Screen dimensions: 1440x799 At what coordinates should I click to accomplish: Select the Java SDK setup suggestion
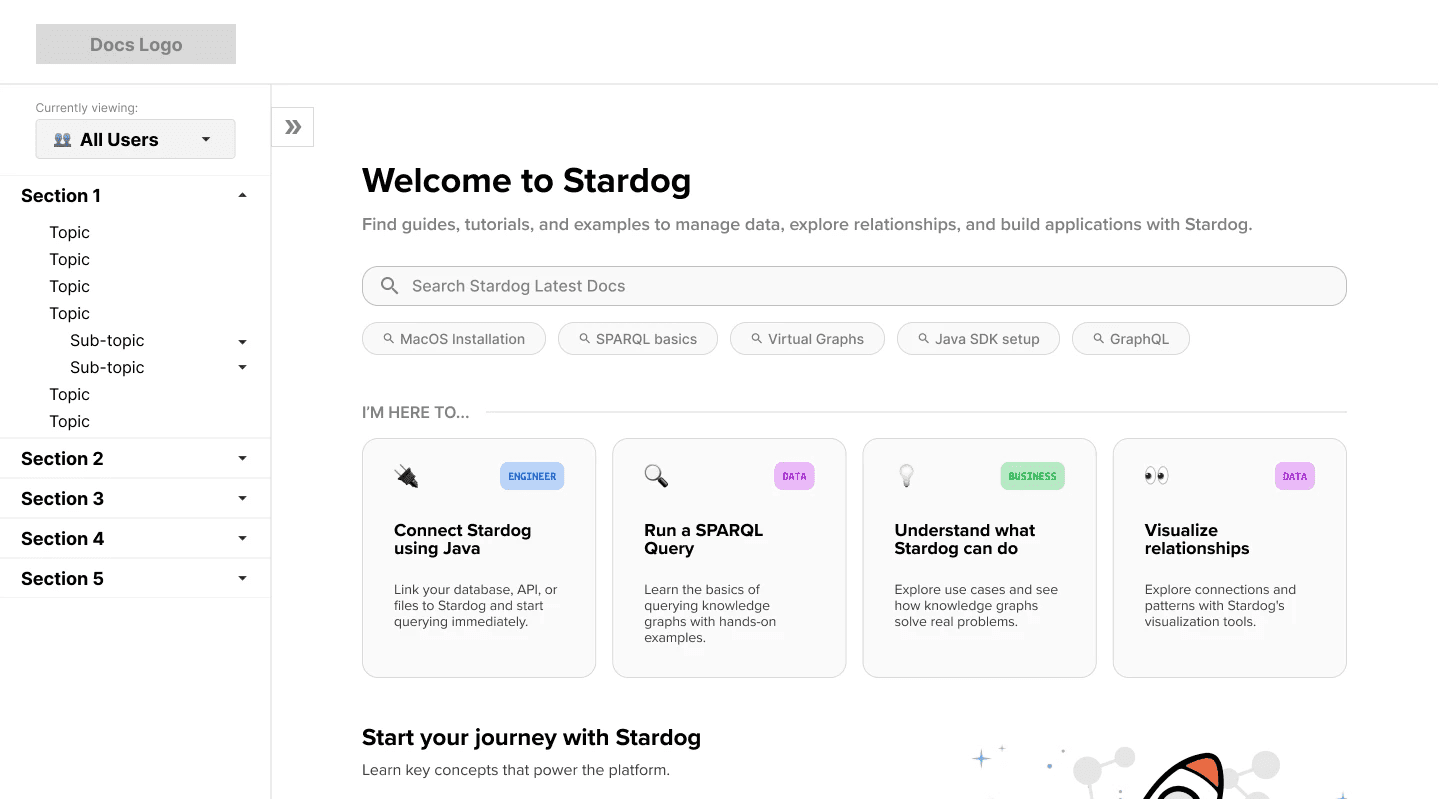coord(979,339)
